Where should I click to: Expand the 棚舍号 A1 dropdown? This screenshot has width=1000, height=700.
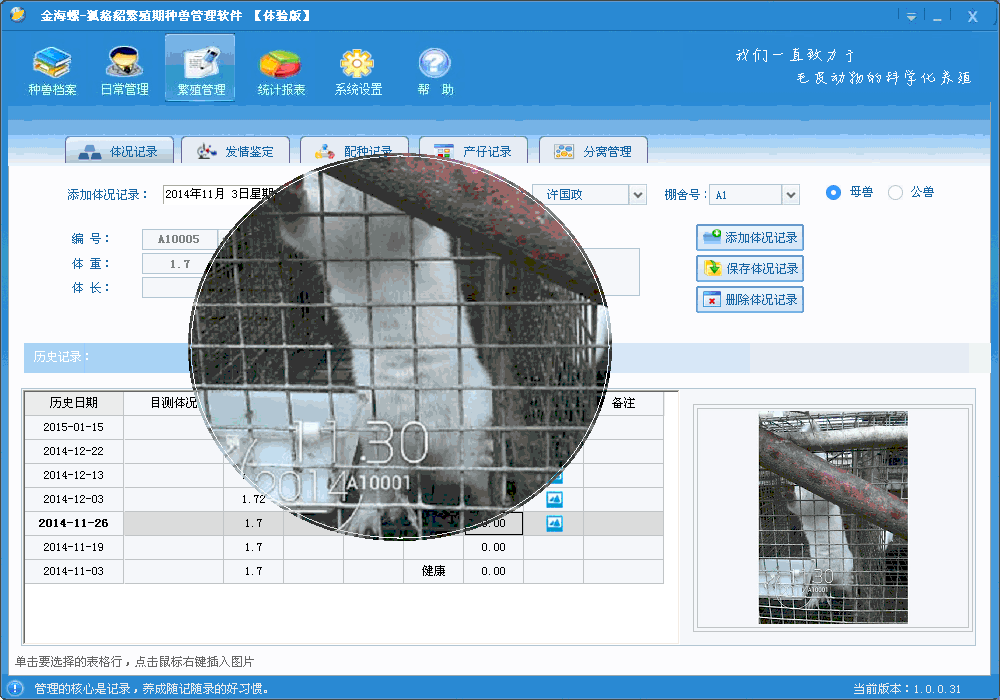[790, 195]
